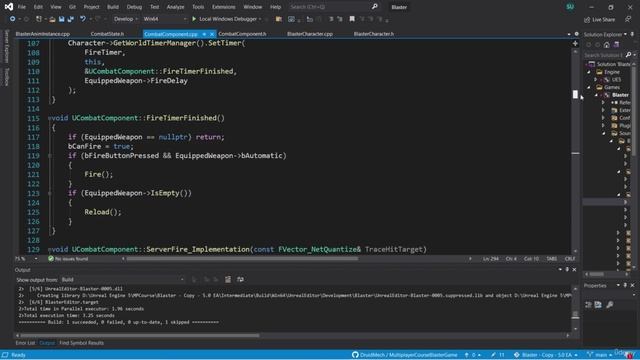Click the Visual Studio logo icon
This screenshot has height=360, width=640.
pos(9,7)
